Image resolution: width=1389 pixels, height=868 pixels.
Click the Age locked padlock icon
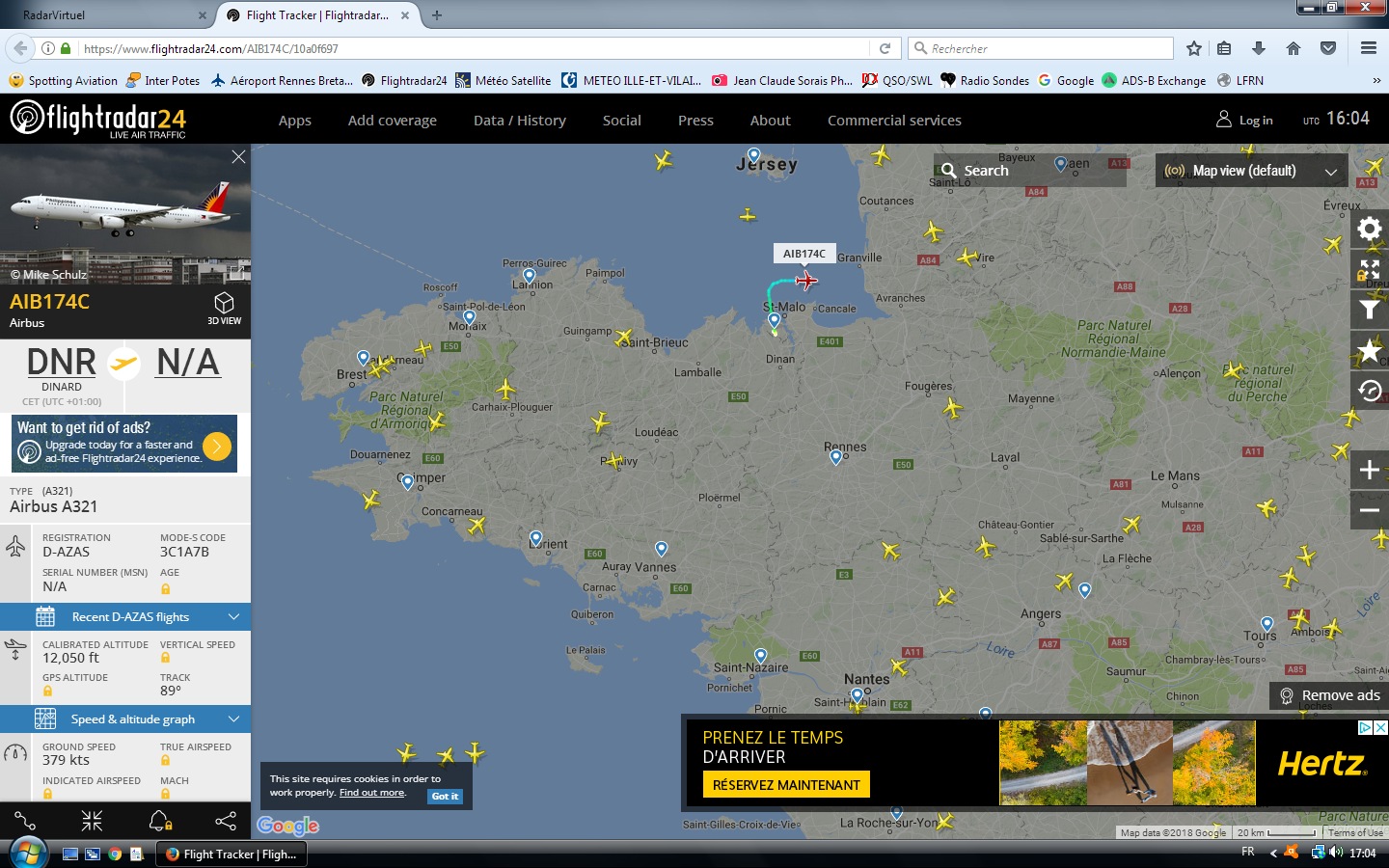pos(165,588)
